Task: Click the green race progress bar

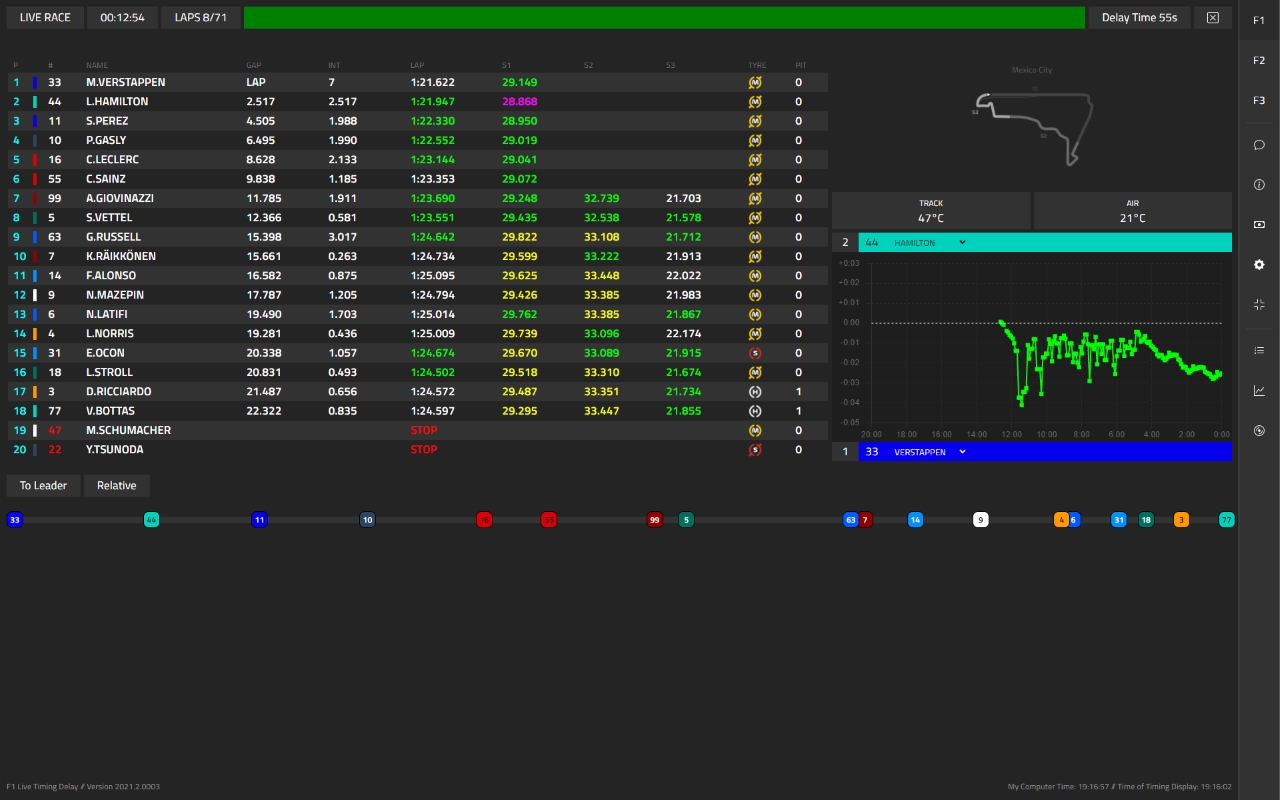Action: pyautogui.click(x=664, y=18)
